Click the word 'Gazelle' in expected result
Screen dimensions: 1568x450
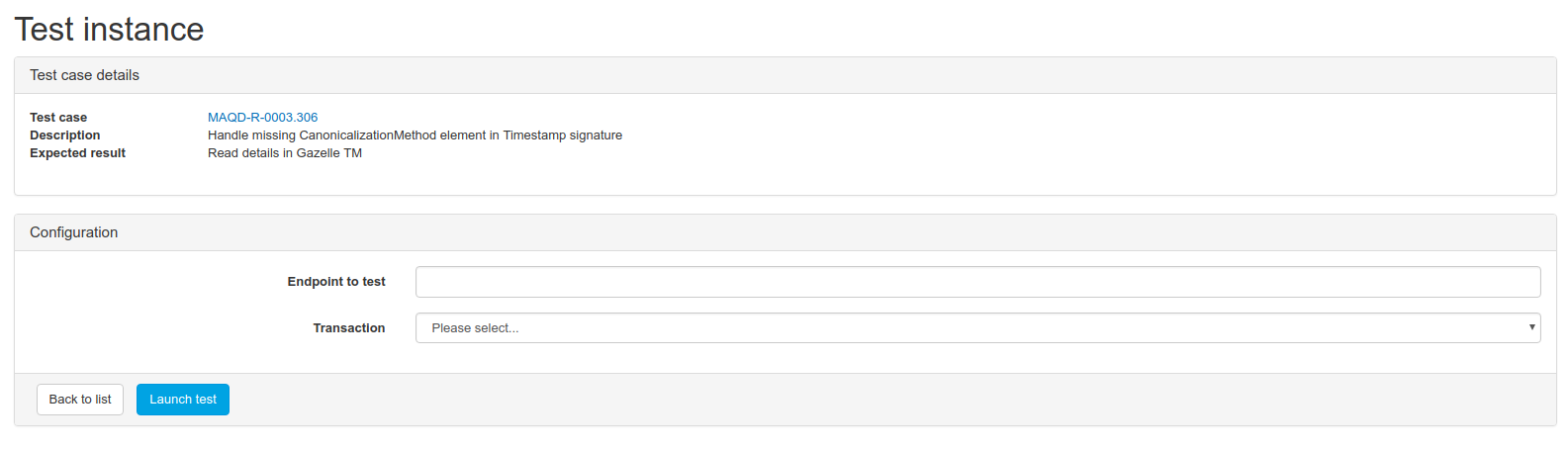(x=318, y=153)
